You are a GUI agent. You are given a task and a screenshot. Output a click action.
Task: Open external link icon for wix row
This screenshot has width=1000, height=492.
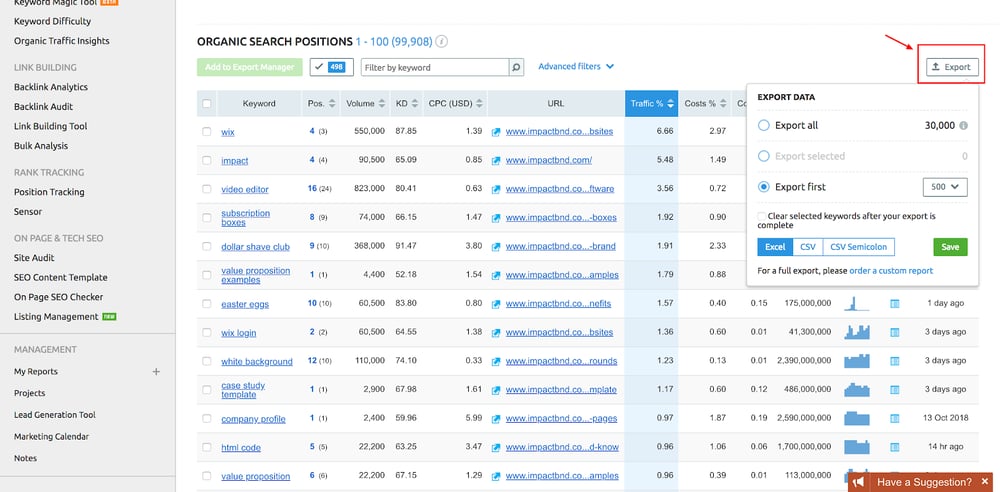[496, 132]
